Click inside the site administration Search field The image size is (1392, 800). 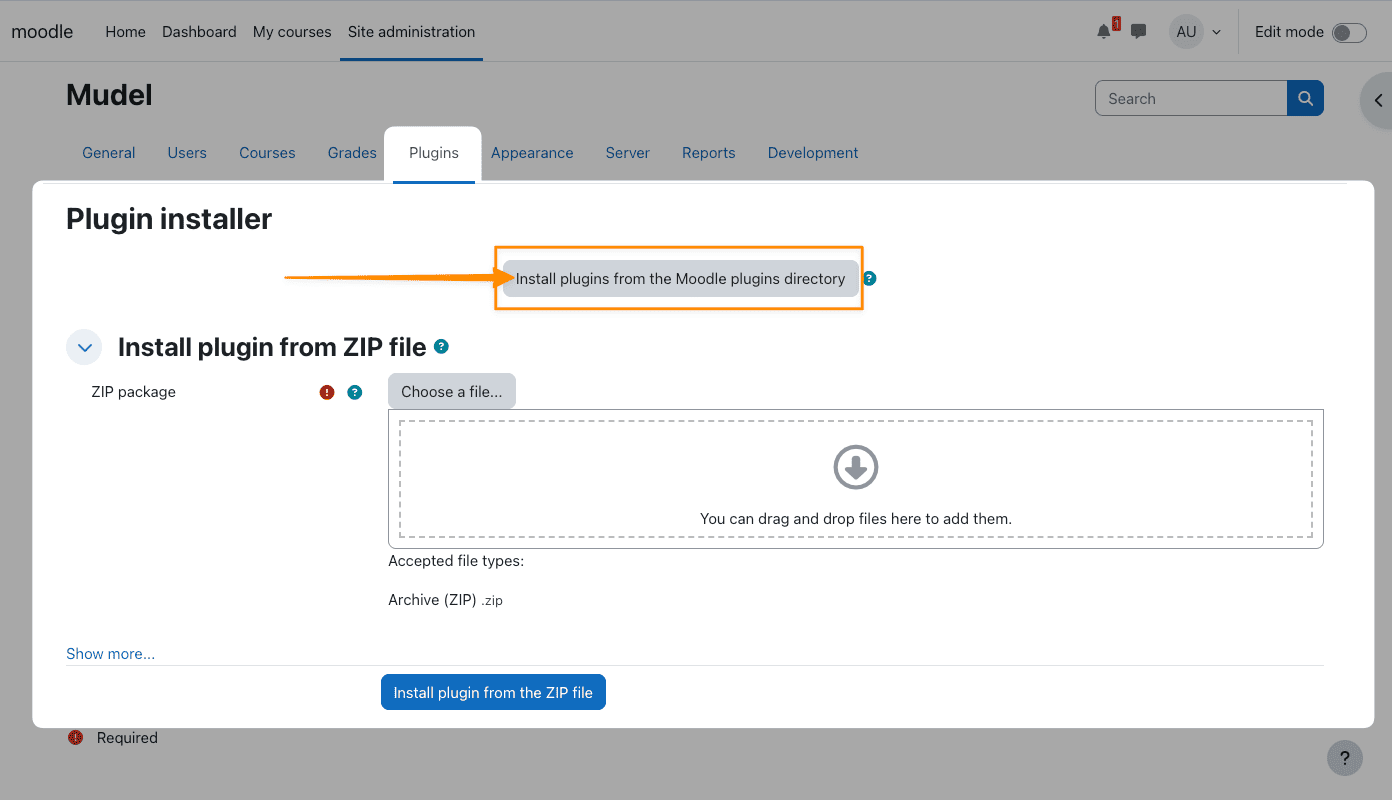coord(1191,98)
